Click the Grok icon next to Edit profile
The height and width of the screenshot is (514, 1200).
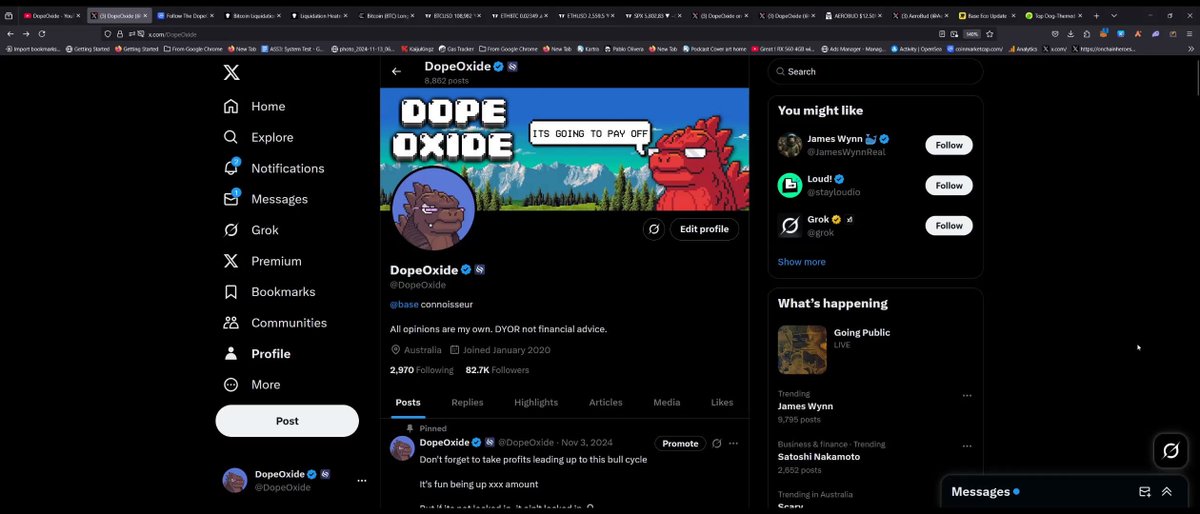654,229
